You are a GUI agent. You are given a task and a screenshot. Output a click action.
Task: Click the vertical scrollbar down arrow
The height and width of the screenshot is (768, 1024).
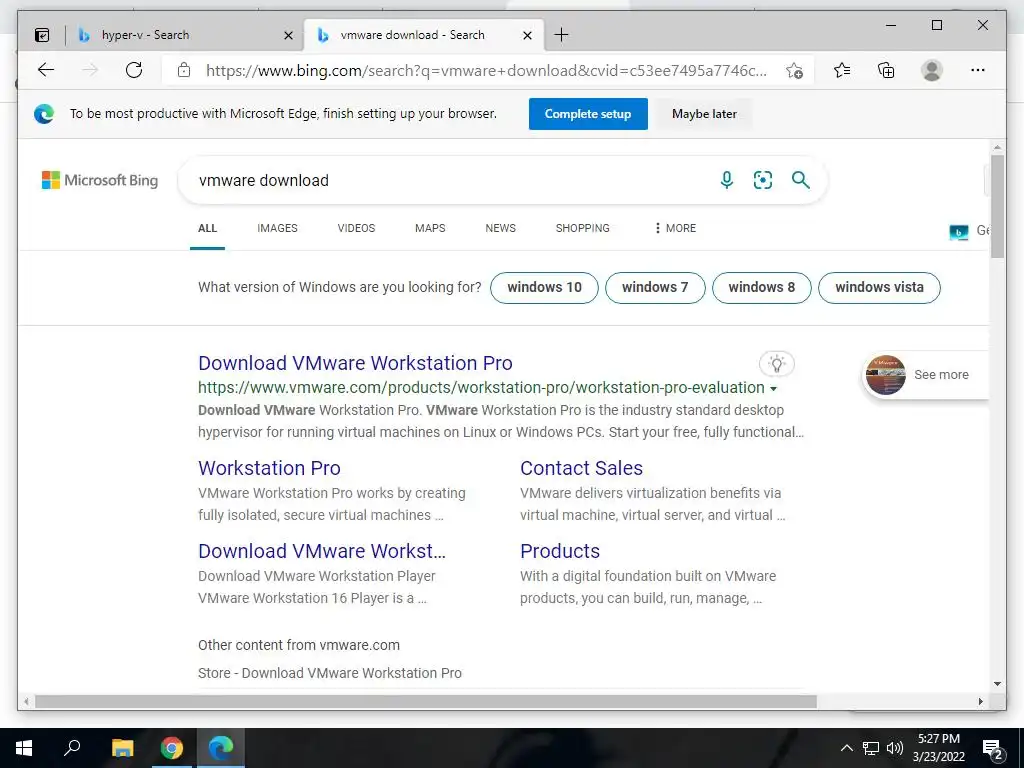(997, 684)
